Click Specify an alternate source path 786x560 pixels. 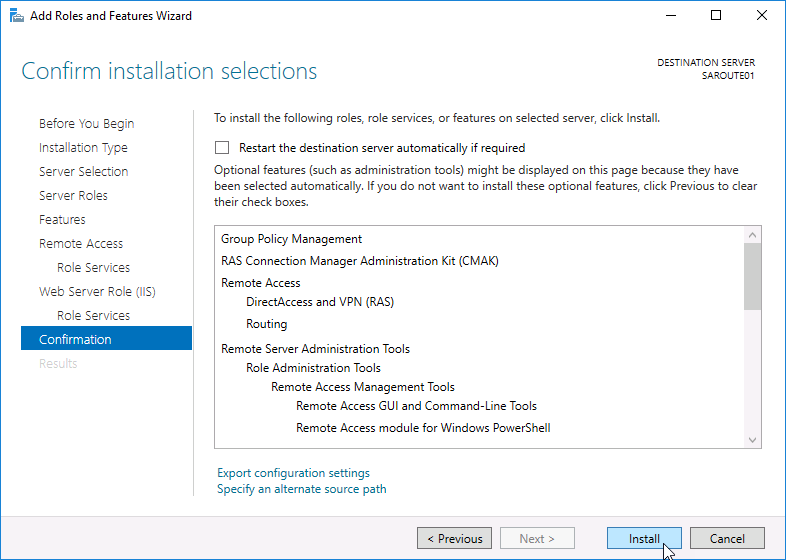[301, 489]
